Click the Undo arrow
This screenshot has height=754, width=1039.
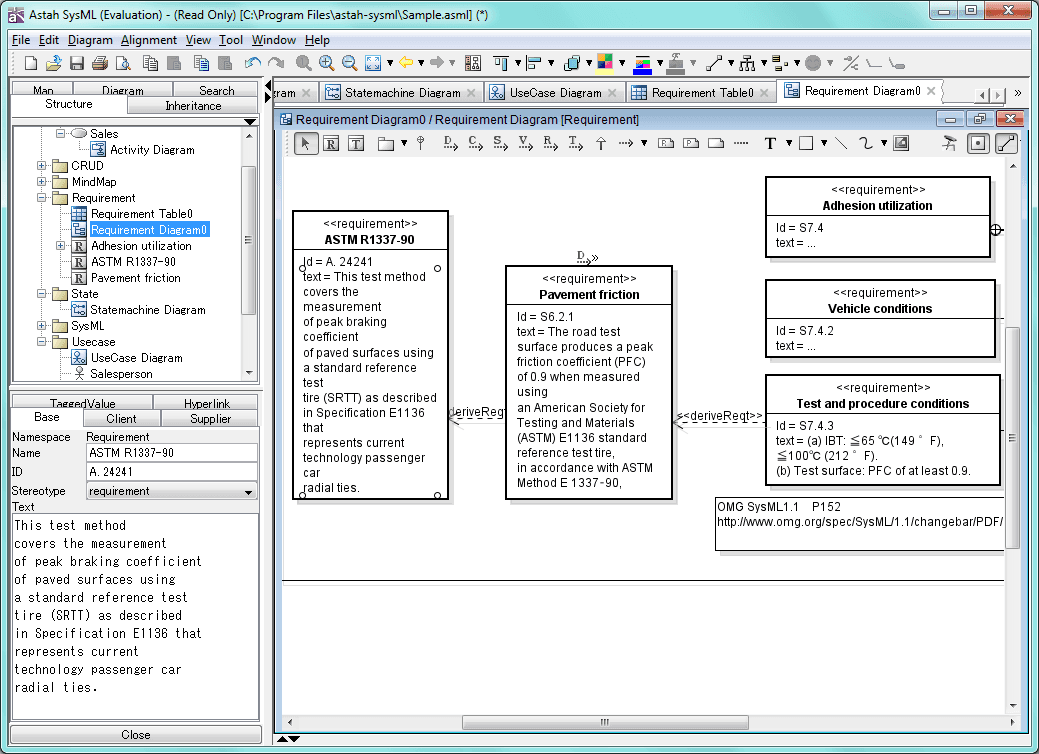click(x=252, y=63)
